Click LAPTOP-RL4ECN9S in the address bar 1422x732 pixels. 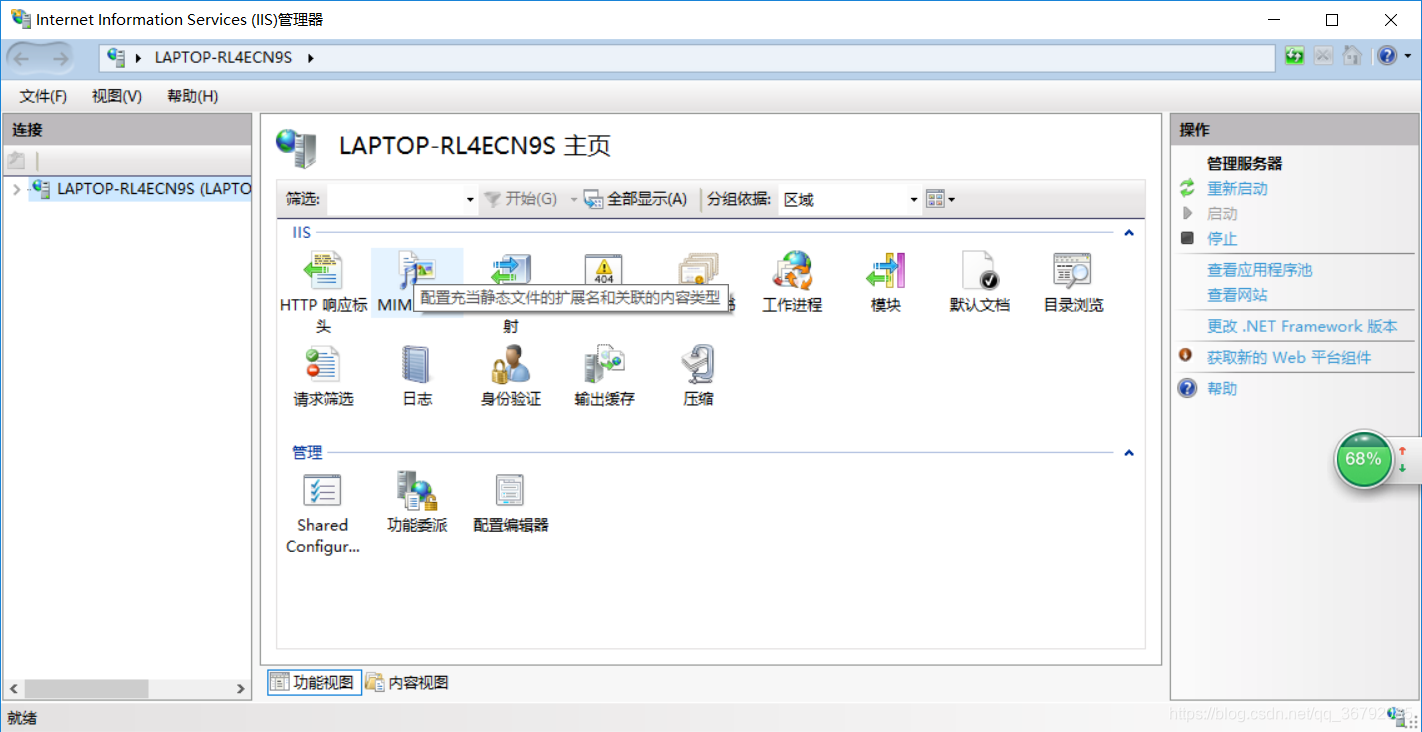coord(223,58)
